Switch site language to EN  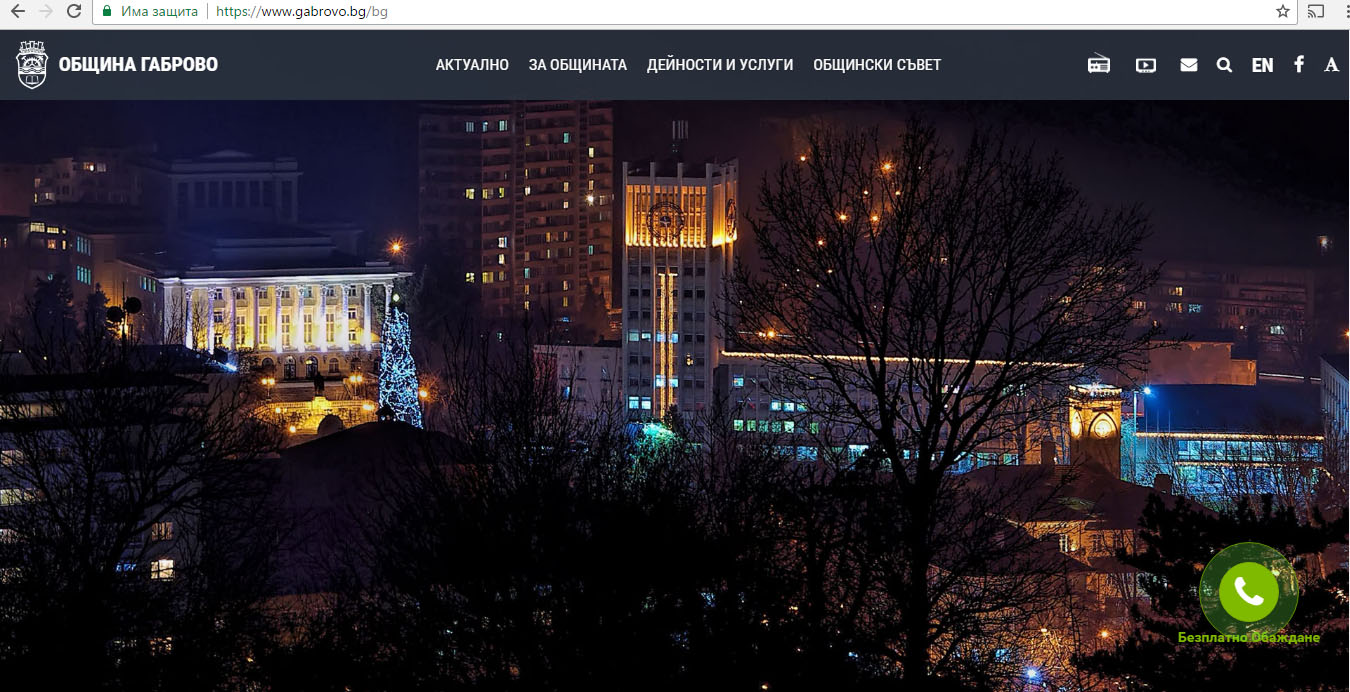[1262, 65]
